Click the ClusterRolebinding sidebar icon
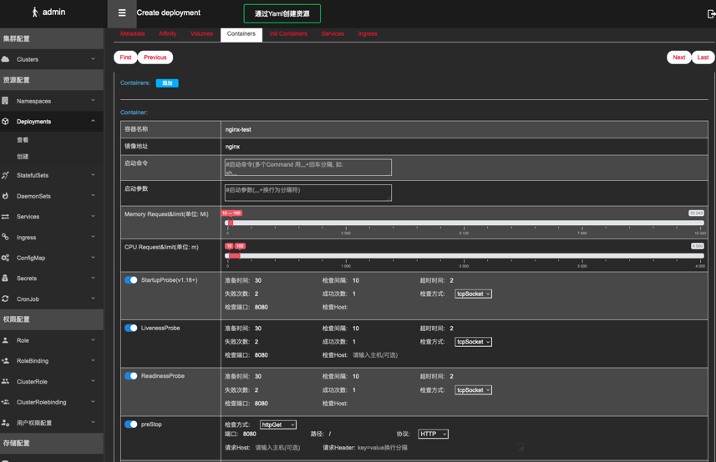Screen dimensions: 716x462 click(x=5, y=402)
